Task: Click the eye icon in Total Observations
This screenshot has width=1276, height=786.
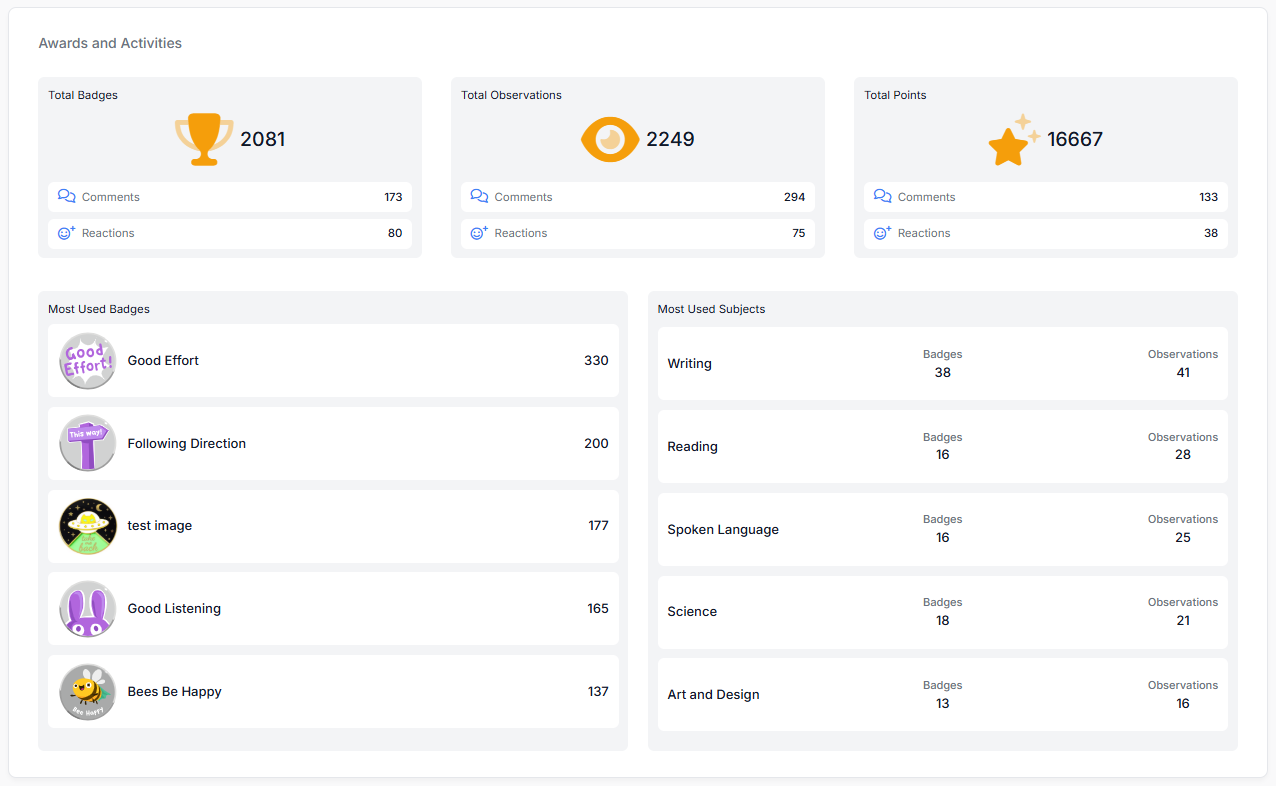Action: pos(609,139)
